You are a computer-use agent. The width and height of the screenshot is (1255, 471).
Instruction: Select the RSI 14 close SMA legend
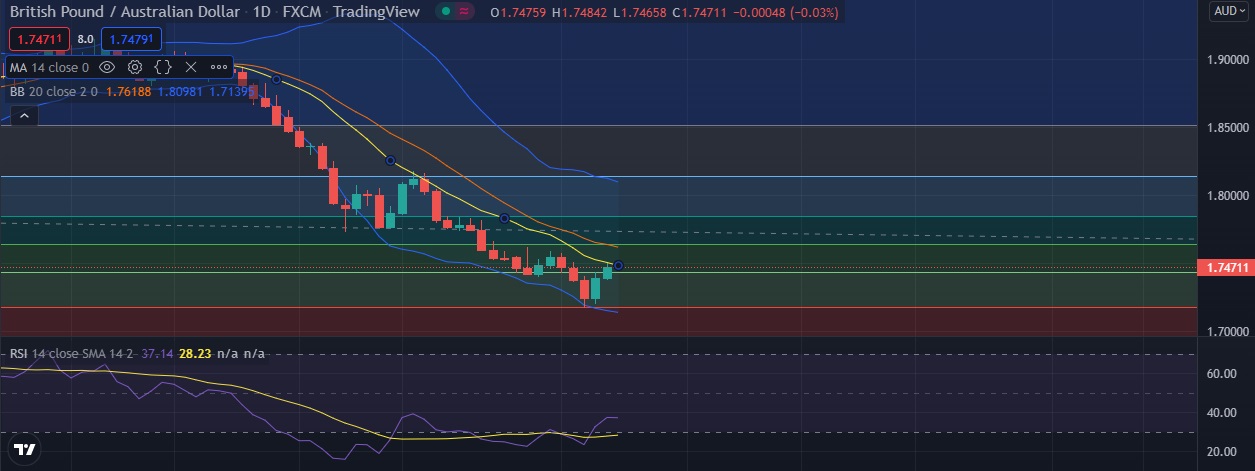point(73,354)
